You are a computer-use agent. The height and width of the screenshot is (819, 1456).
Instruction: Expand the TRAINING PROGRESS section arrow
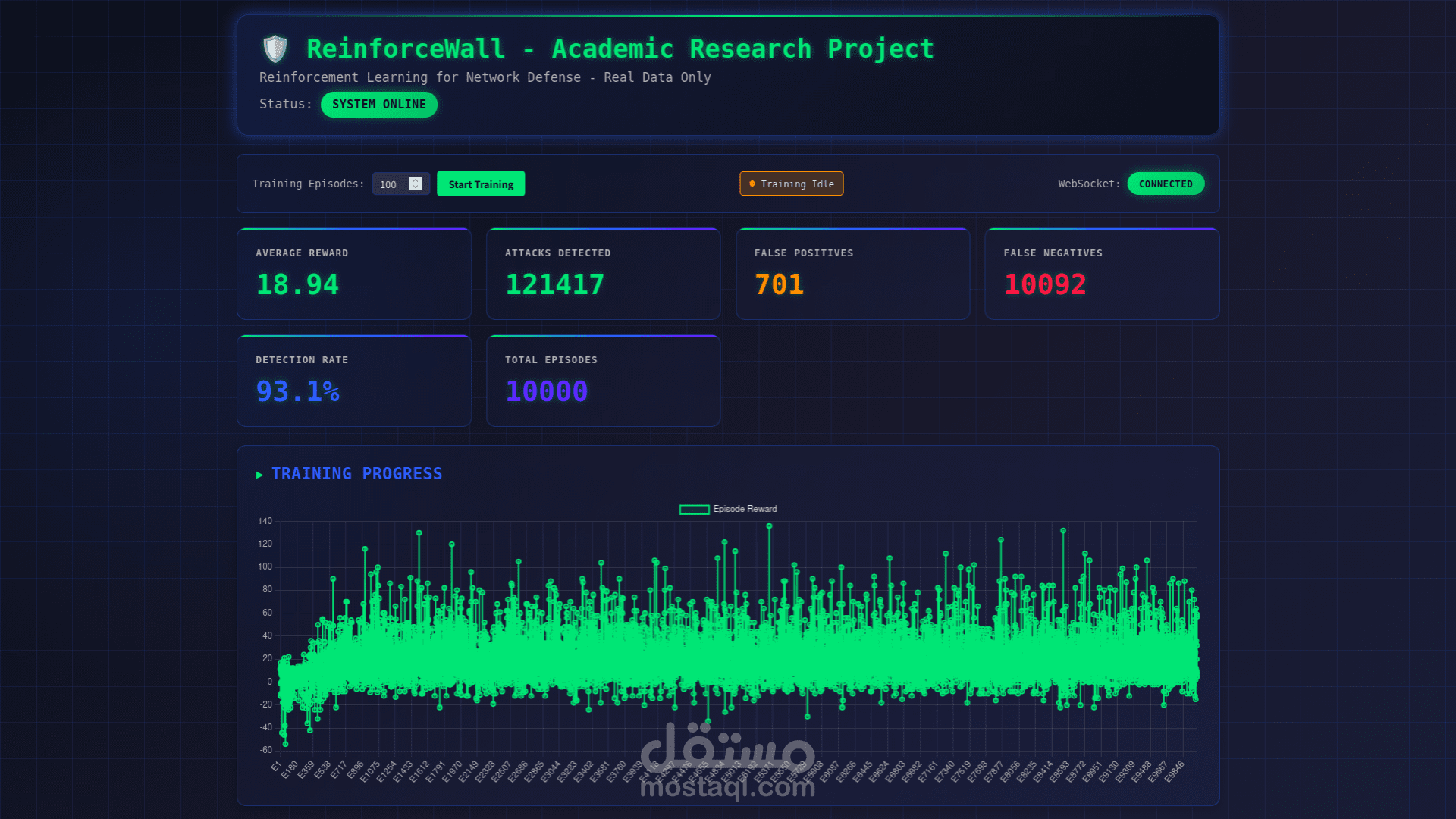pos(259,474)
